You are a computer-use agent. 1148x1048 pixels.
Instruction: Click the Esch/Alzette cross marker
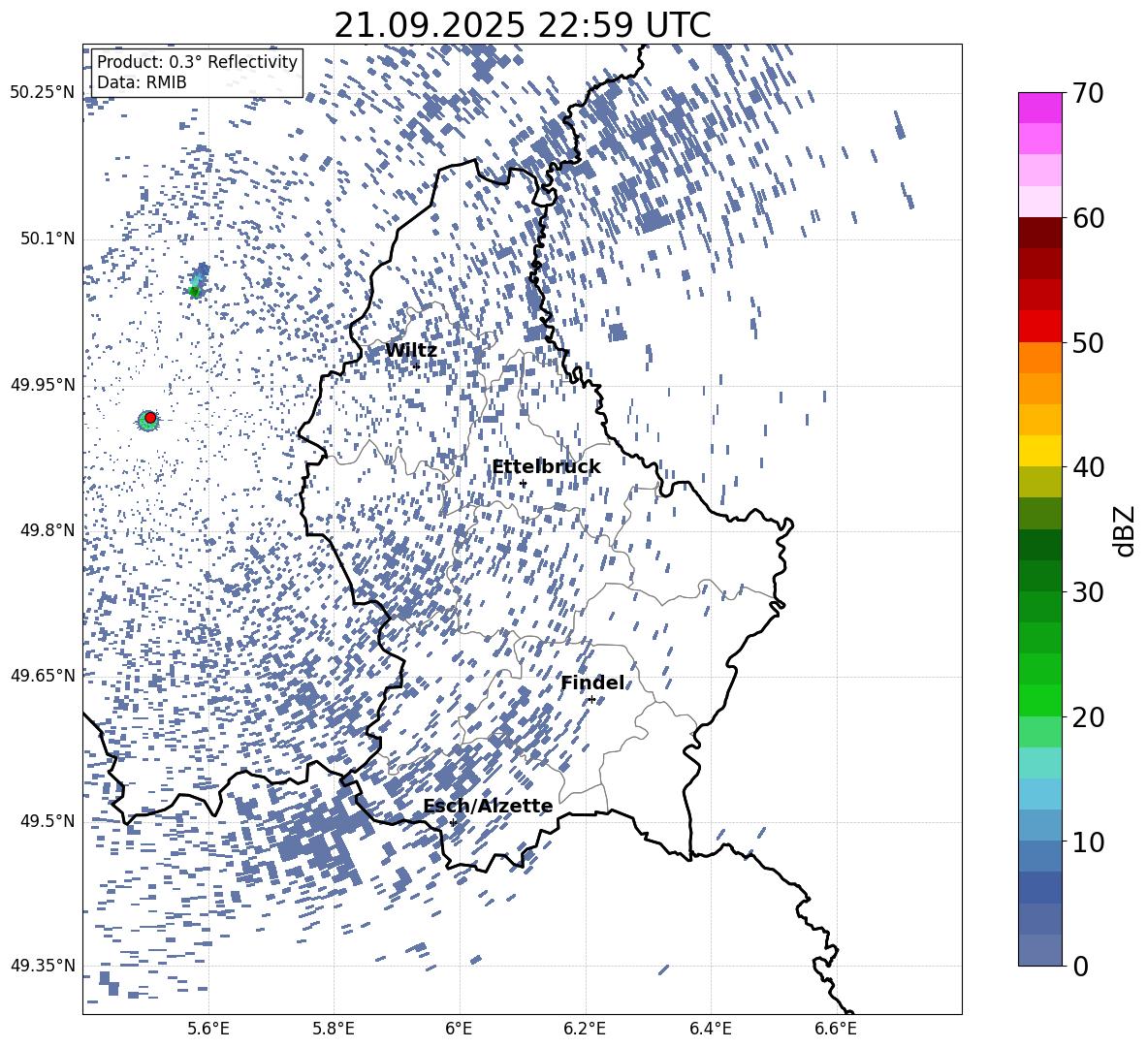coord(453,822)
